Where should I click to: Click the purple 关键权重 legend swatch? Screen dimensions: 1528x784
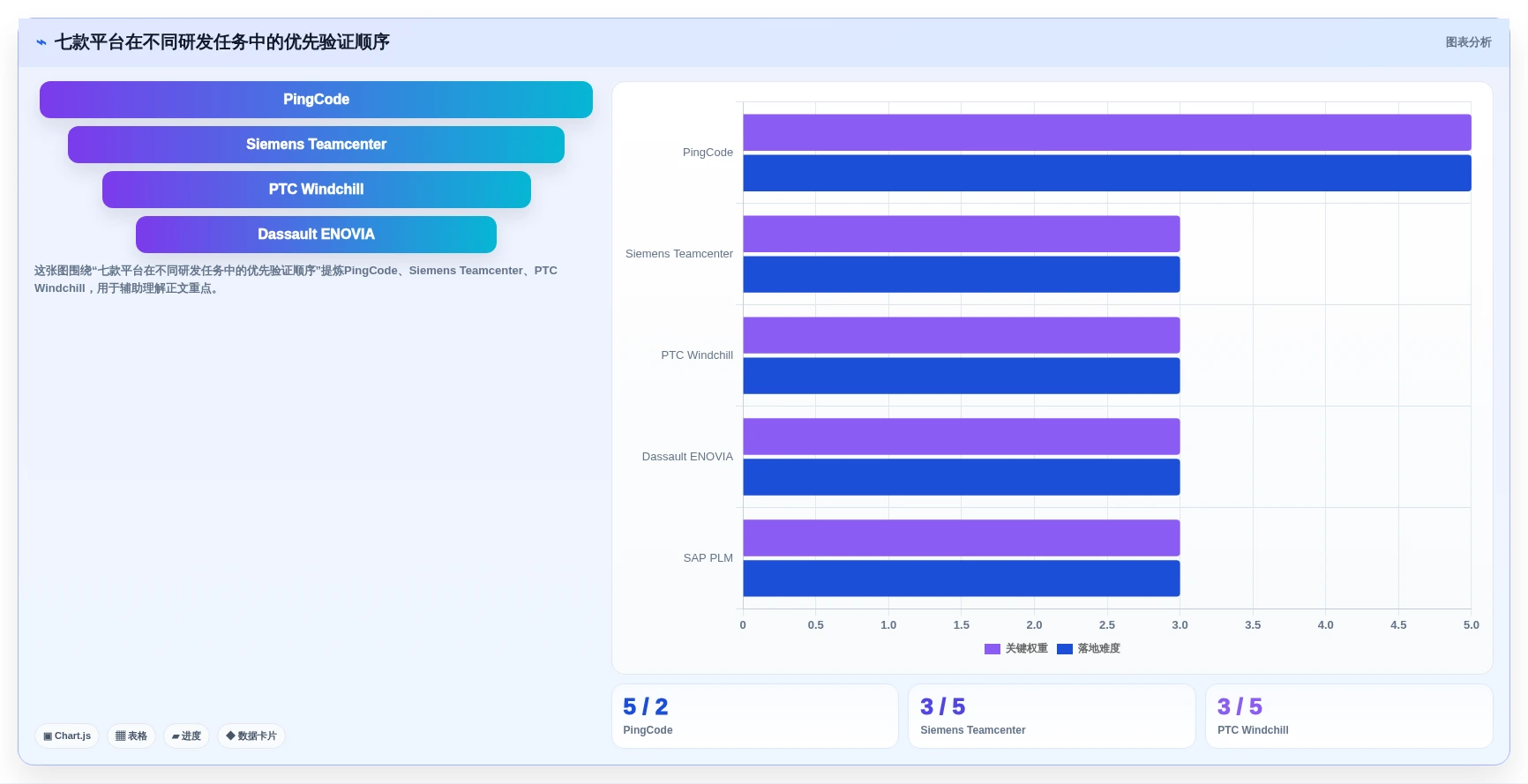(992, 649)
